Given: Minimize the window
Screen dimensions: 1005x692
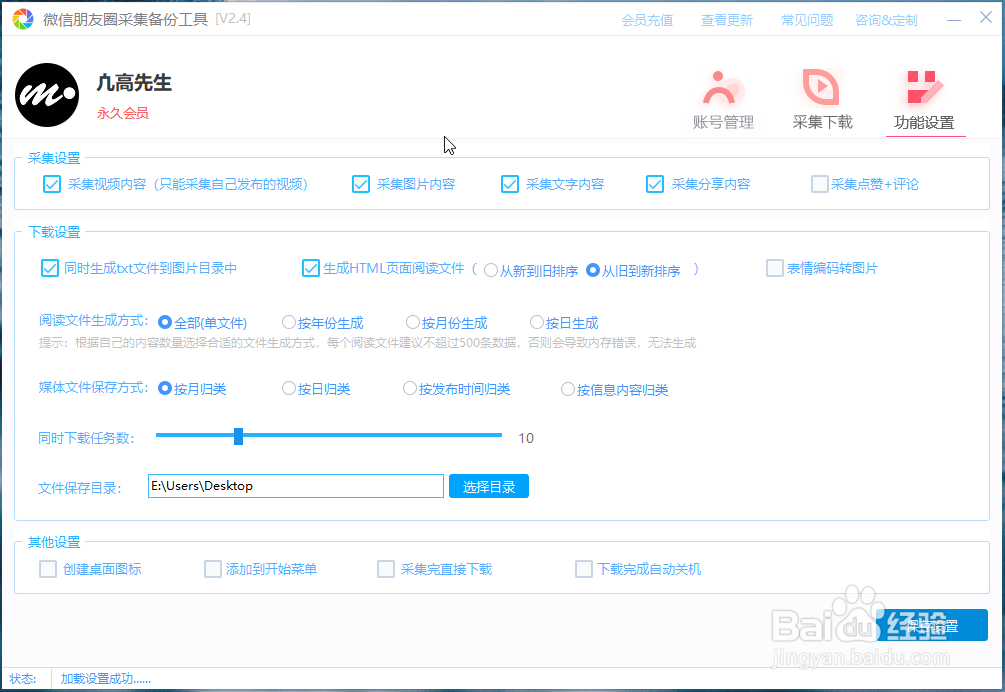Looking at the screenshot, I should (954, 20).
